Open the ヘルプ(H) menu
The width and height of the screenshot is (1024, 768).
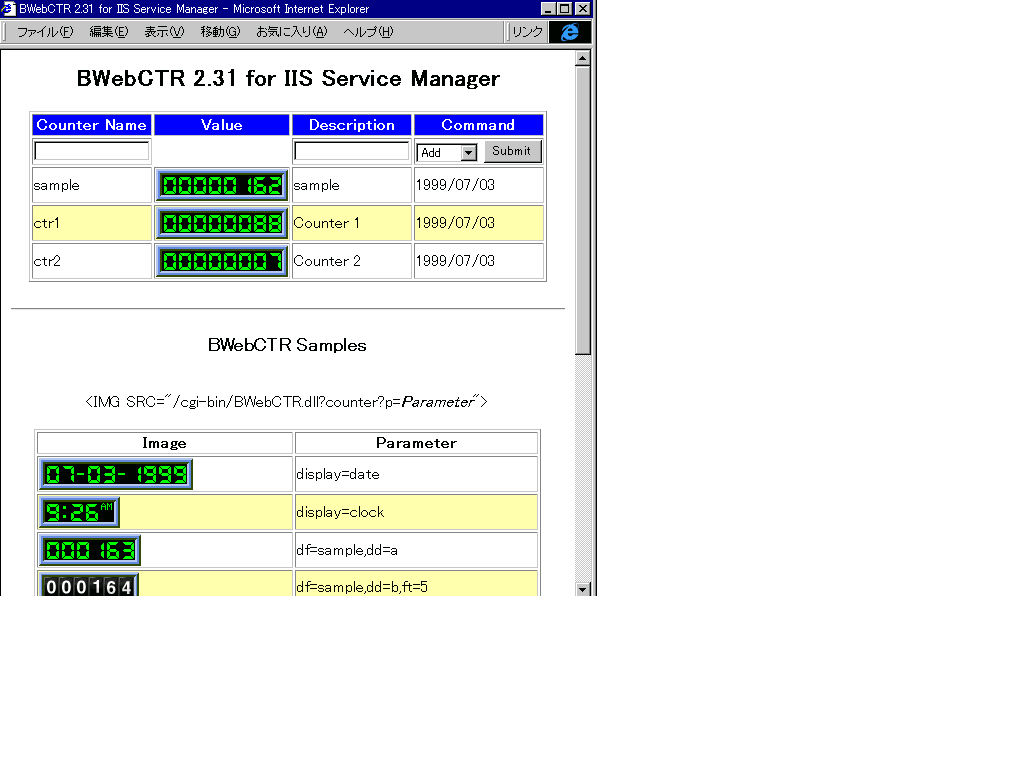coord(368,31)
